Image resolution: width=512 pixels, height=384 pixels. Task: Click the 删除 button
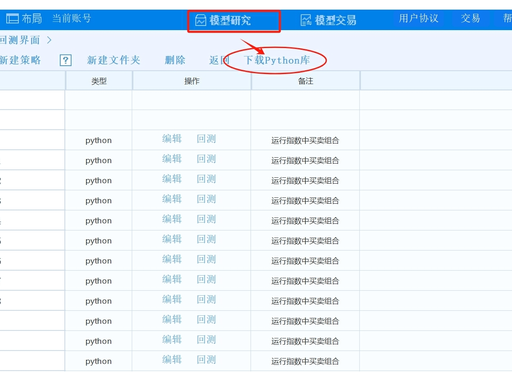point(175,60)
